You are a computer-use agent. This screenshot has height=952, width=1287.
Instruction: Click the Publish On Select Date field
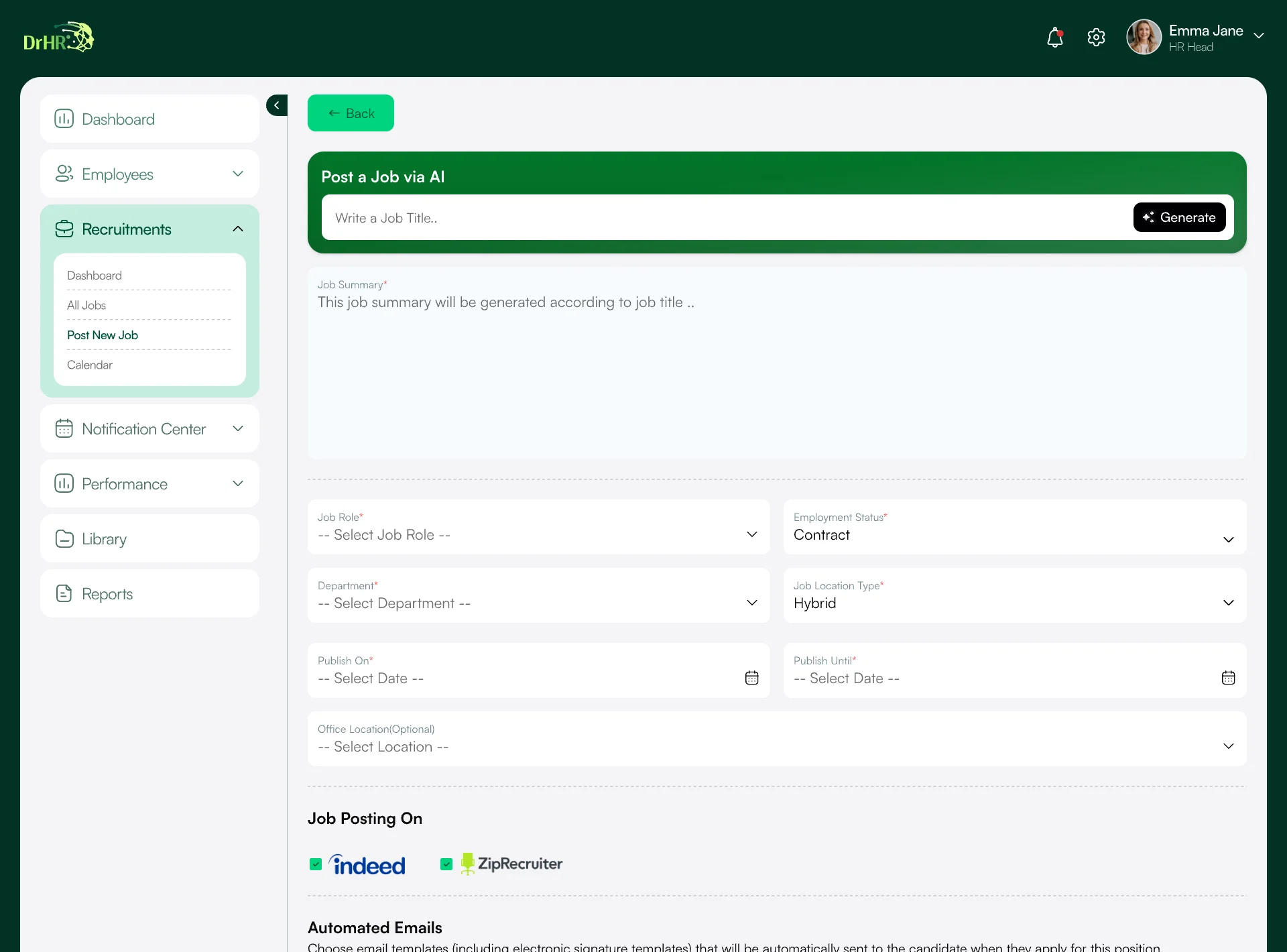coord(539,670)
